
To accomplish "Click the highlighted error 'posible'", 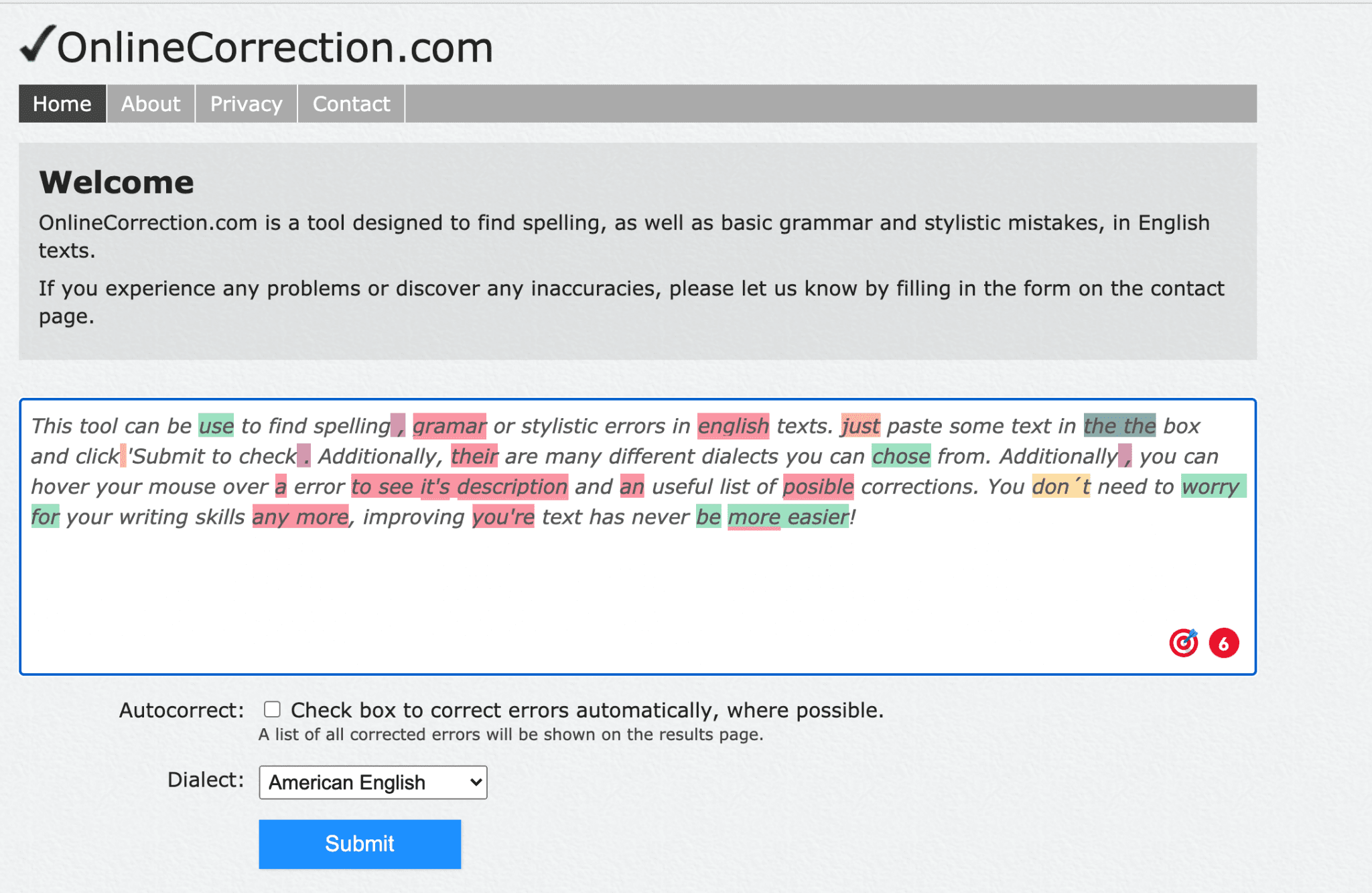I will click(x=817, y=487).
